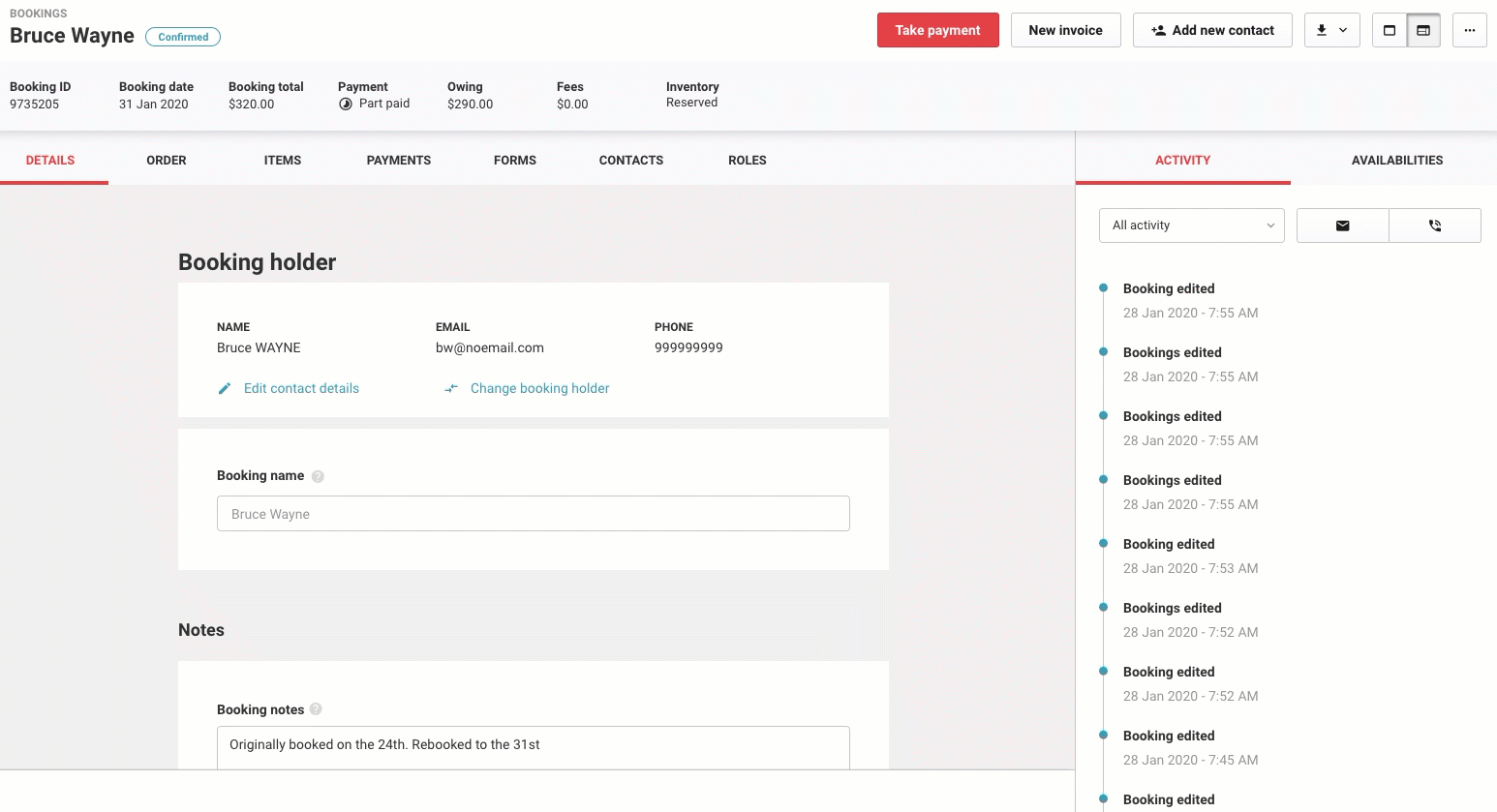Image resolution: width=1497 pixels, height=812 pixels.
Task: Open the All activity dropdown
Action: [1192, 226]
